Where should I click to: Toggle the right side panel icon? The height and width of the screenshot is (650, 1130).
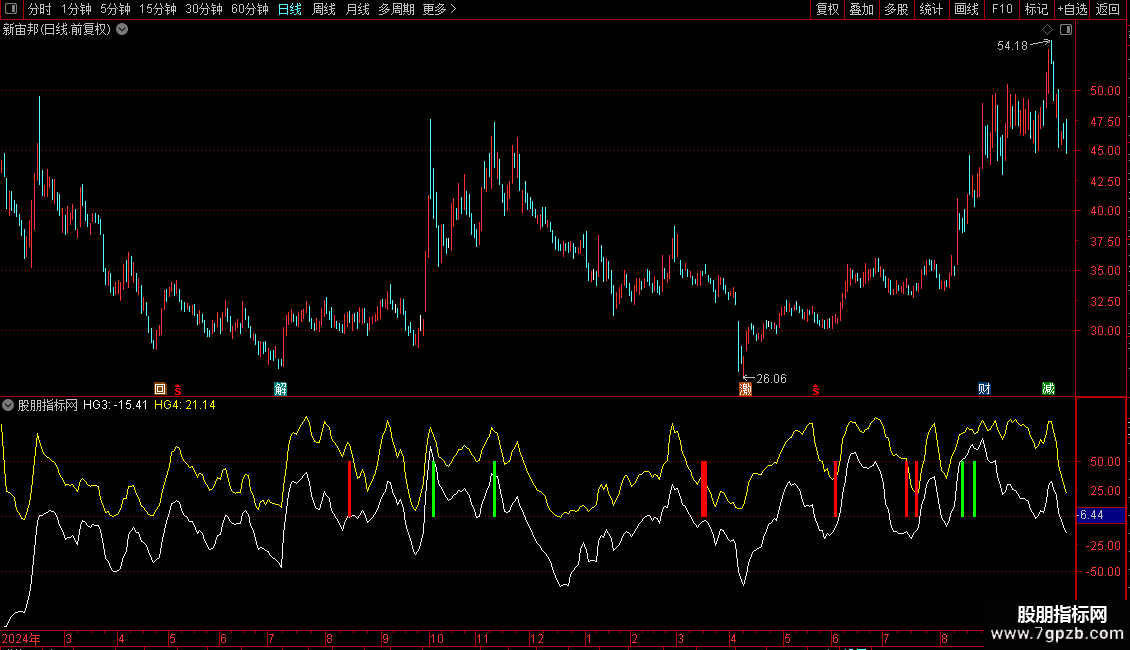[1066, 30]
